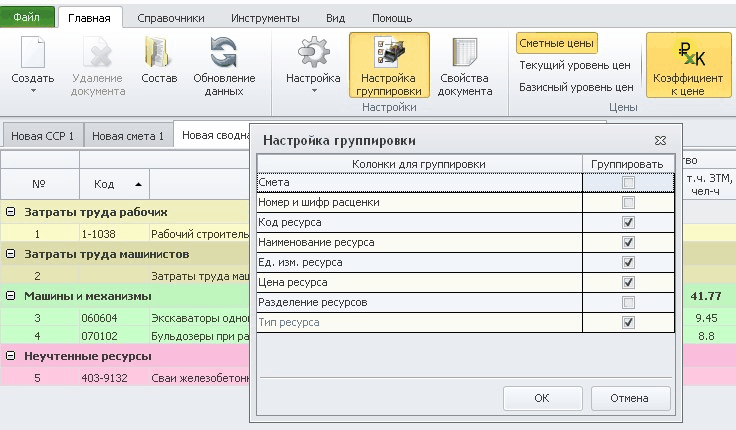Click the Отмена button
This screenshot has width=736, height=430.
[630, 398]
